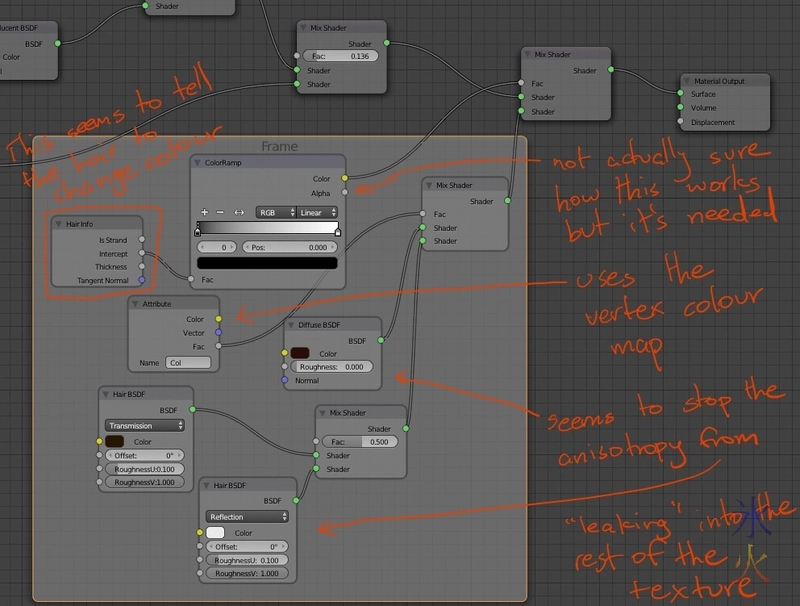Collapse the Hair Info node
Screen dimensions: 800x606
58,224
